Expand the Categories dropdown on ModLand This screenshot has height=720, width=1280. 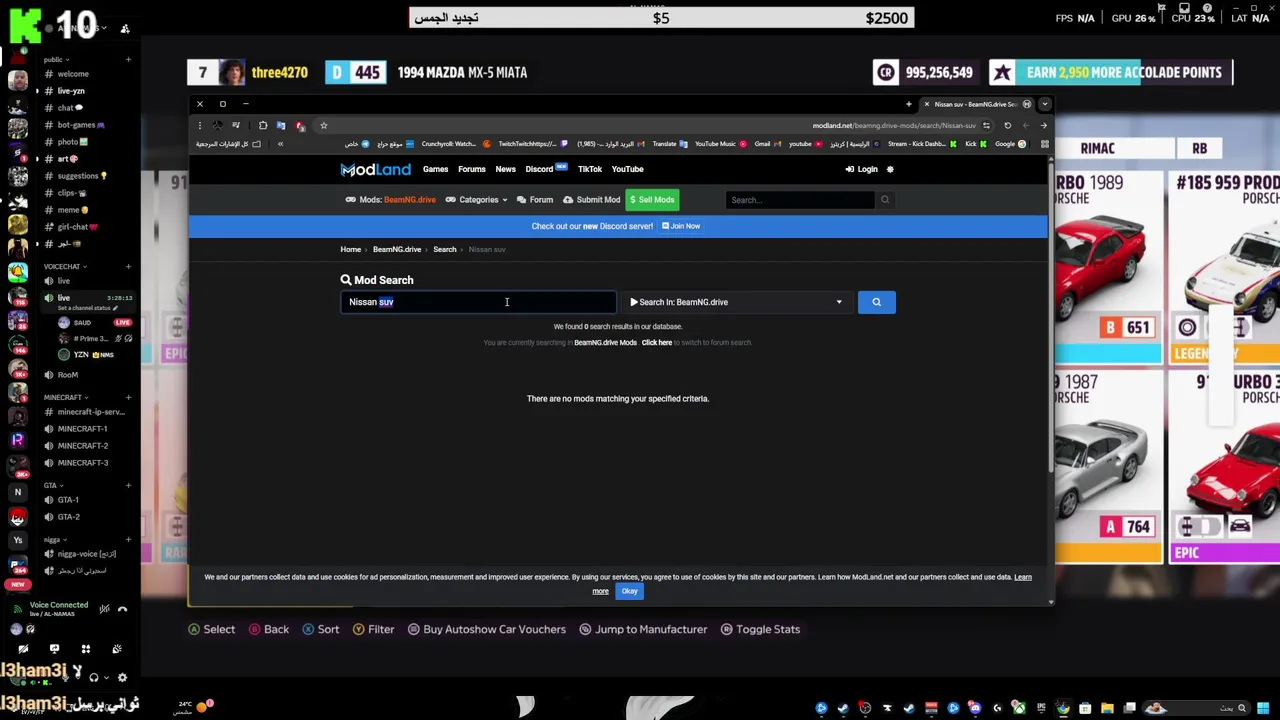tap(476, 200)
